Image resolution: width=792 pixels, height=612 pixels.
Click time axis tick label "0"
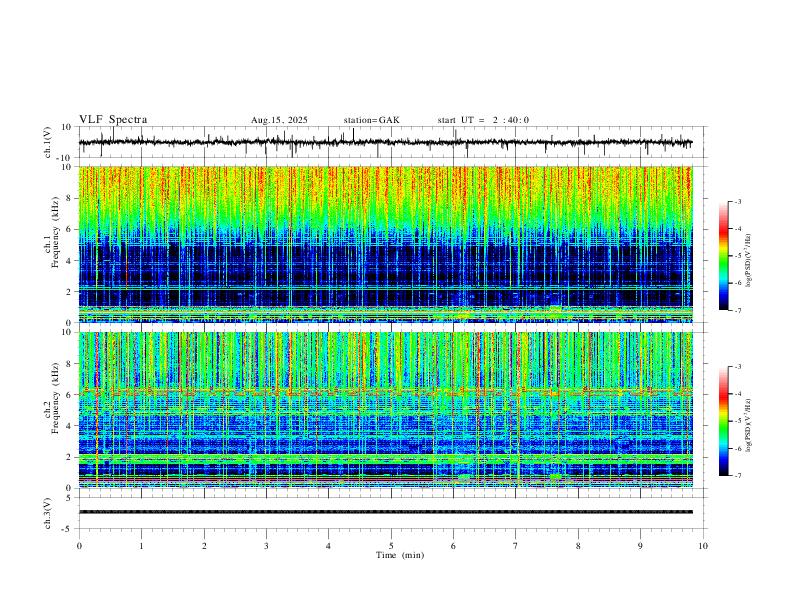79,546
